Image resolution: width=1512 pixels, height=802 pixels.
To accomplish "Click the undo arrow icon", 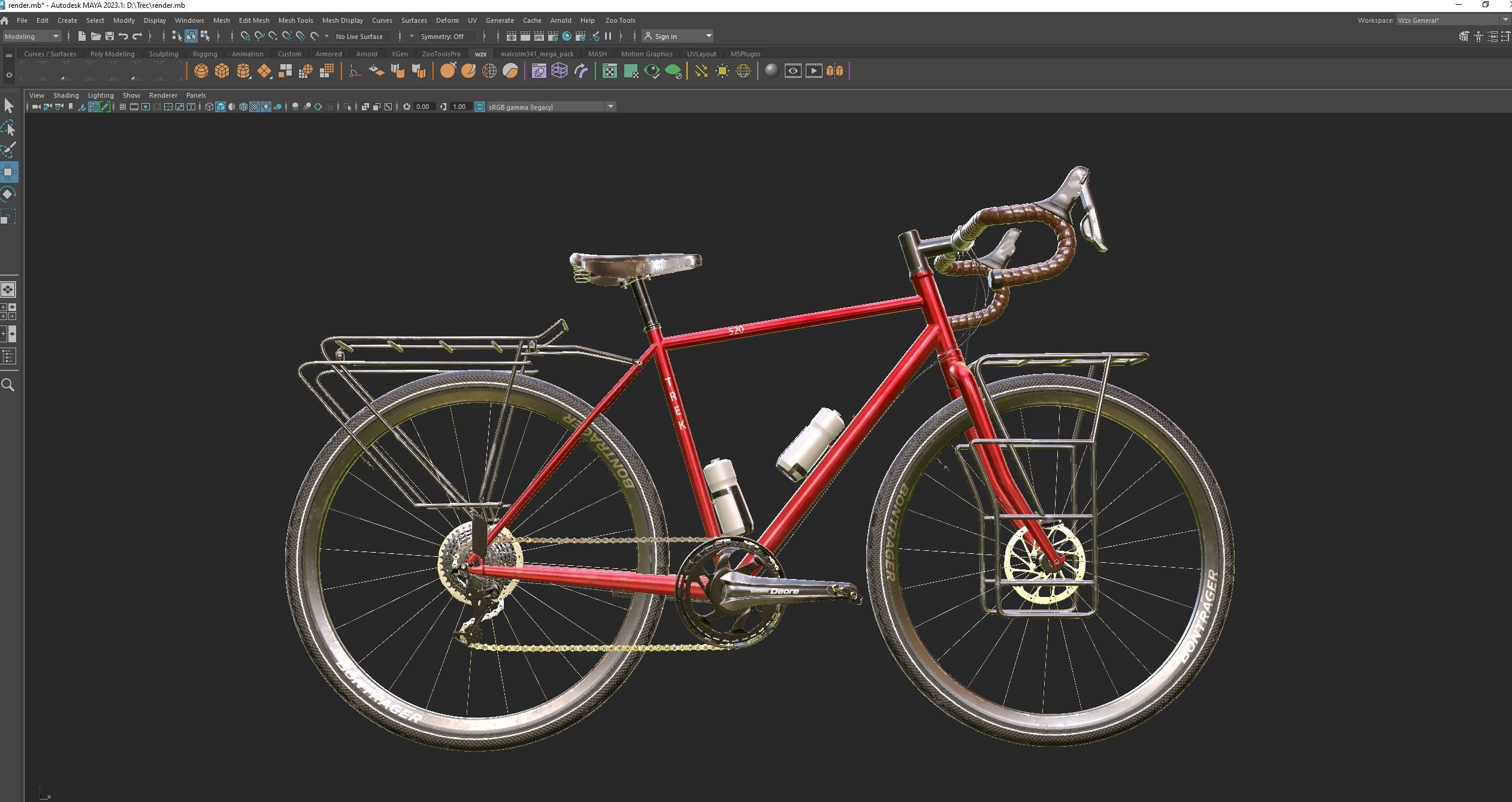I will [x=123, y=36].
